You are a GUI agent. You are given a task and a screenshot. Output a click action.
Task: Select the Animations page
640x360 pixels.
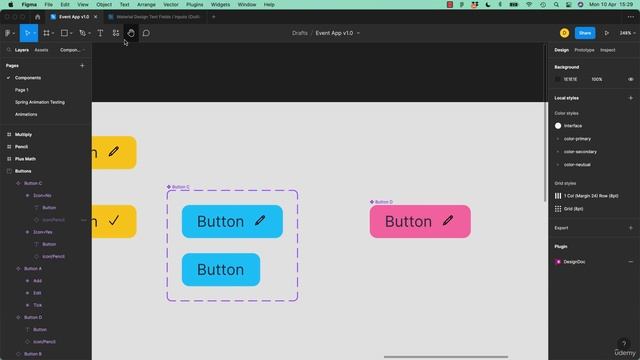click(26, 114)
